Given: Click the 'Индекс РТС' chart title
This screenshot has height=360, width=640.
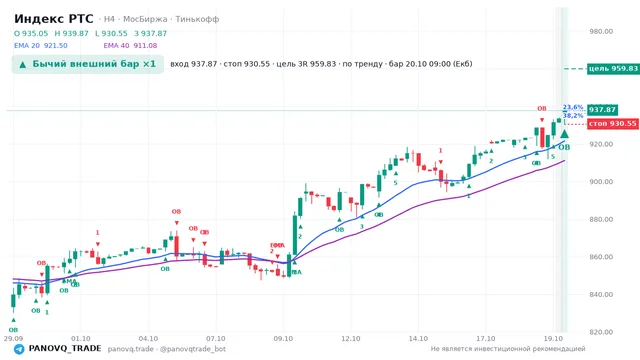Looking at the screenshot, I should (53, 19).
